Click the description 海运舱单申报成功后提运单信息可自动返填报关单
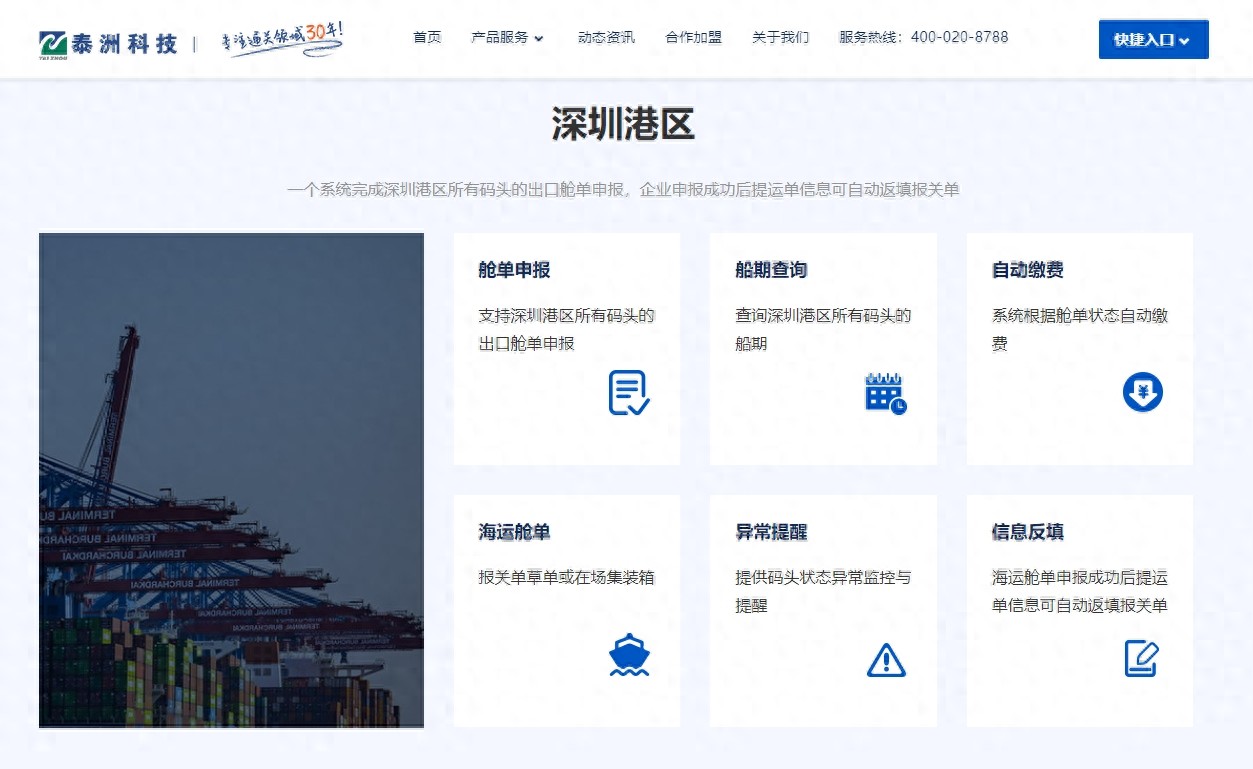The image size is (1253, 769). point(1080,591)
